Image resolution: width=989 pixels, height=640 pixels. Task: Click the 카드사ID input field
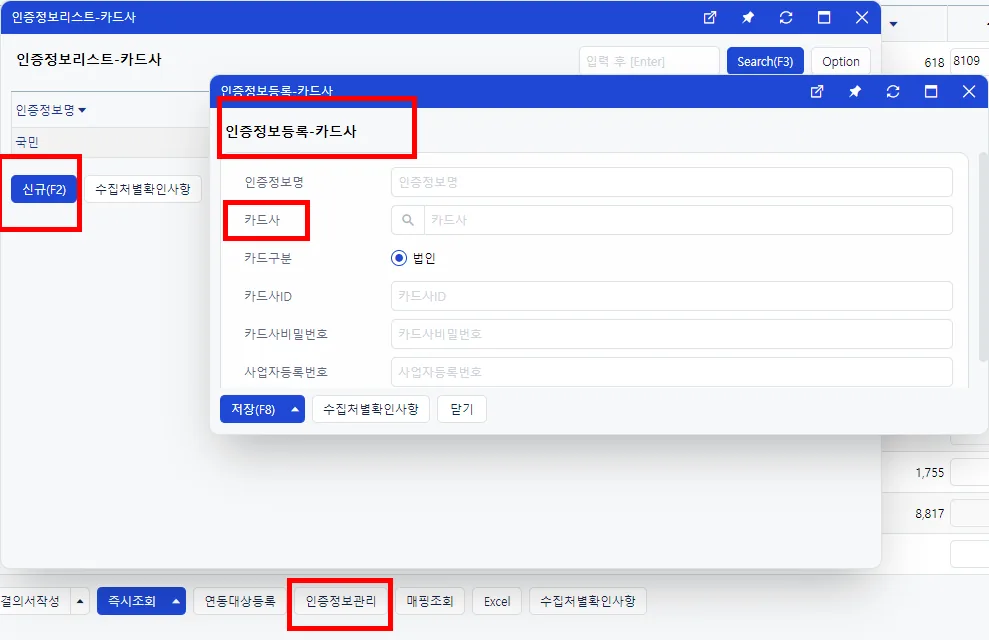(x=671, y=296)
